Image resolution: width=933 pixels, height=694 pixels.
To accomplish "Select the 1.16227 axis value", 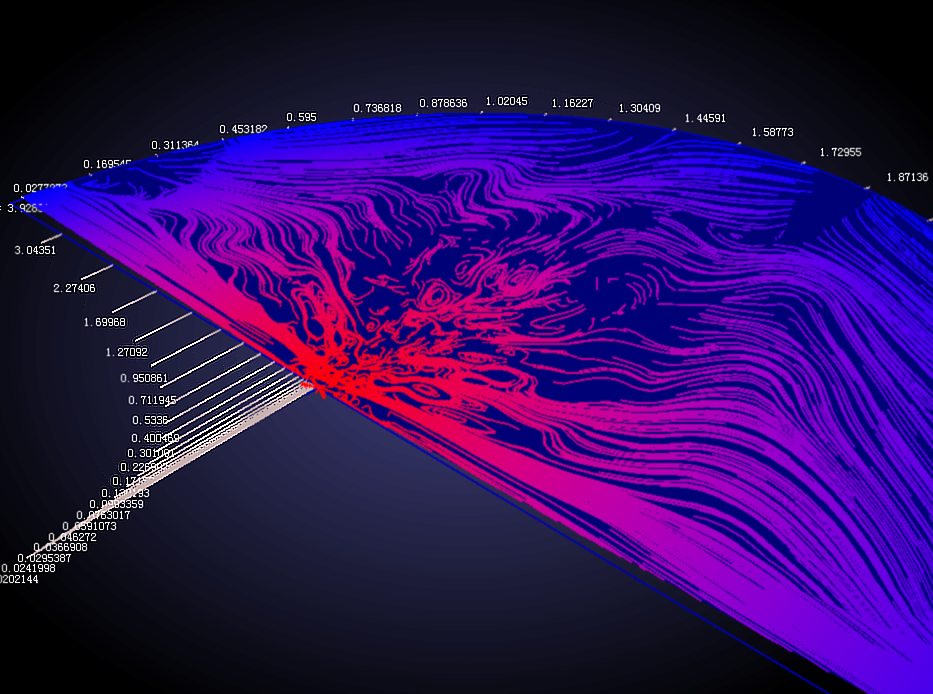I will coord(572,103).
